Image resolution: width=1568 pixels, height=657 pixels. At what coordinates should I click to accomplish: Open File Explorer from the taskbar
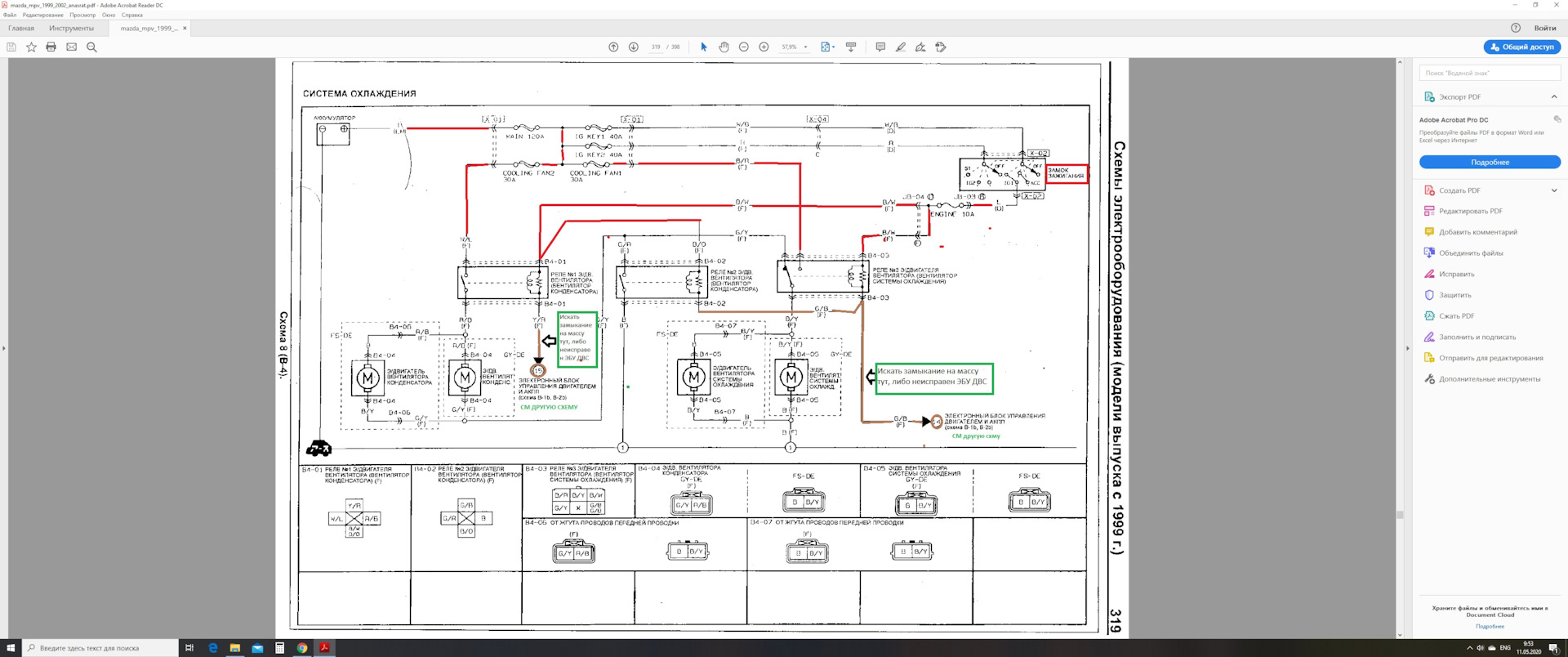tap(235, 648)
